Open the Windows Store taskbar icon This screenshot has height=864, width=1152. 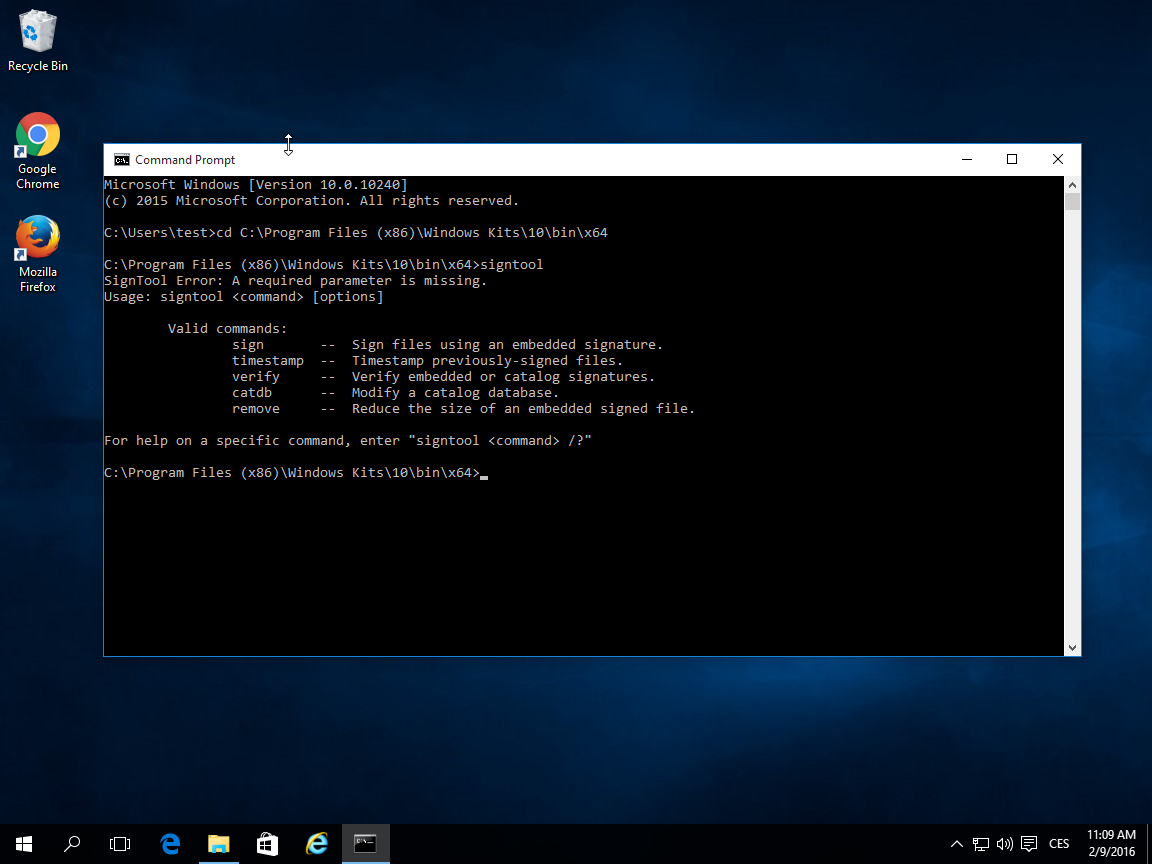(x=267, y=844)
